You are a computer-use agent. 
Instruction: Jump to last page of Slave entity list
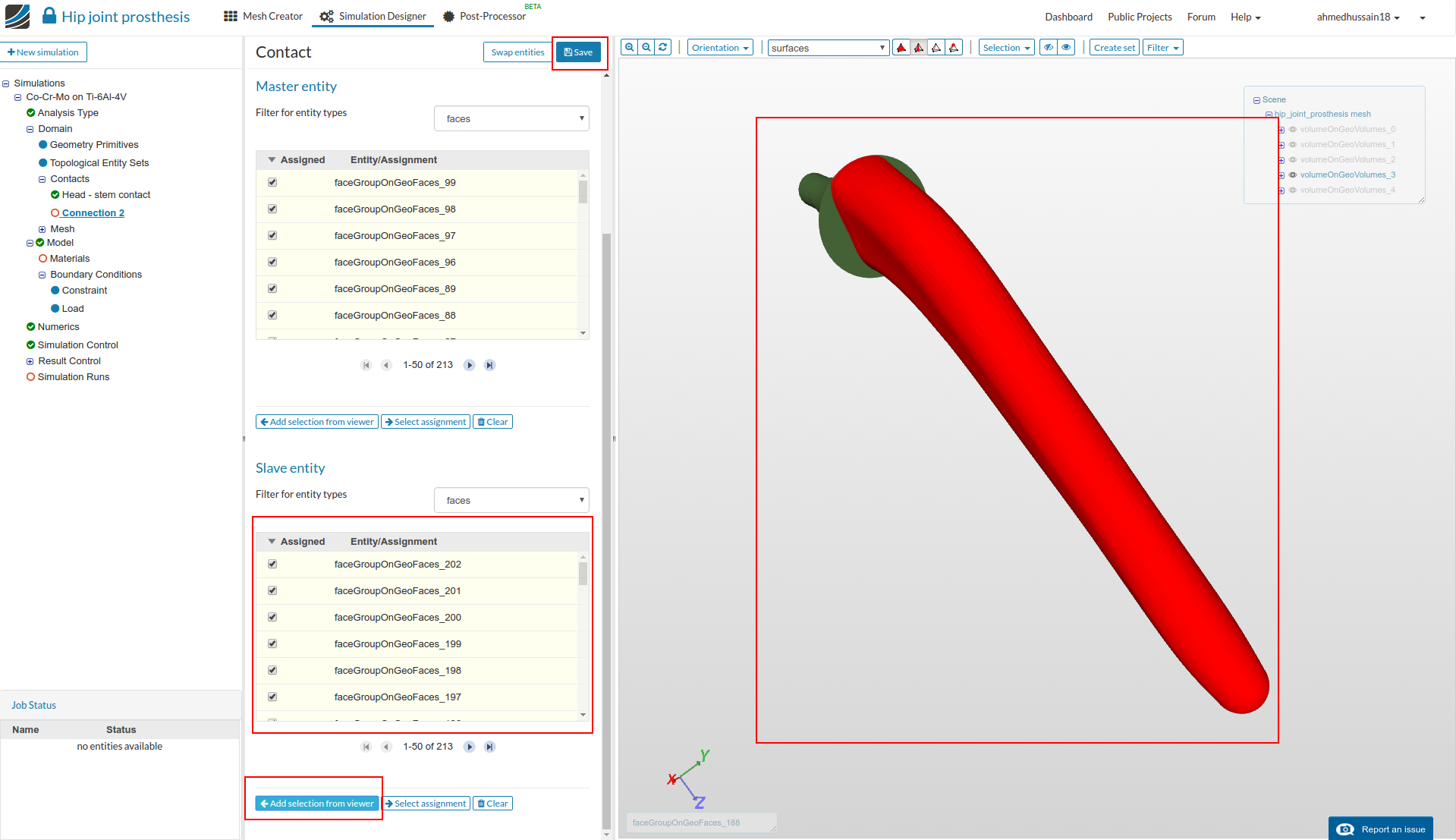coord(490,747)
